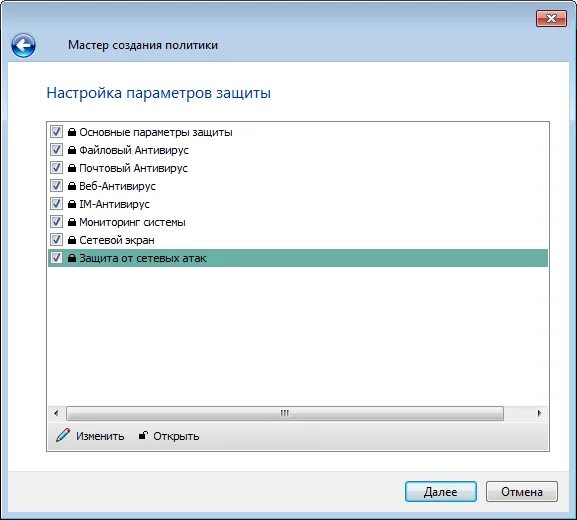Screen dimensions: 577x520
Task: Select the row text Почтовый Антивирус
Action: click(134, 168)
